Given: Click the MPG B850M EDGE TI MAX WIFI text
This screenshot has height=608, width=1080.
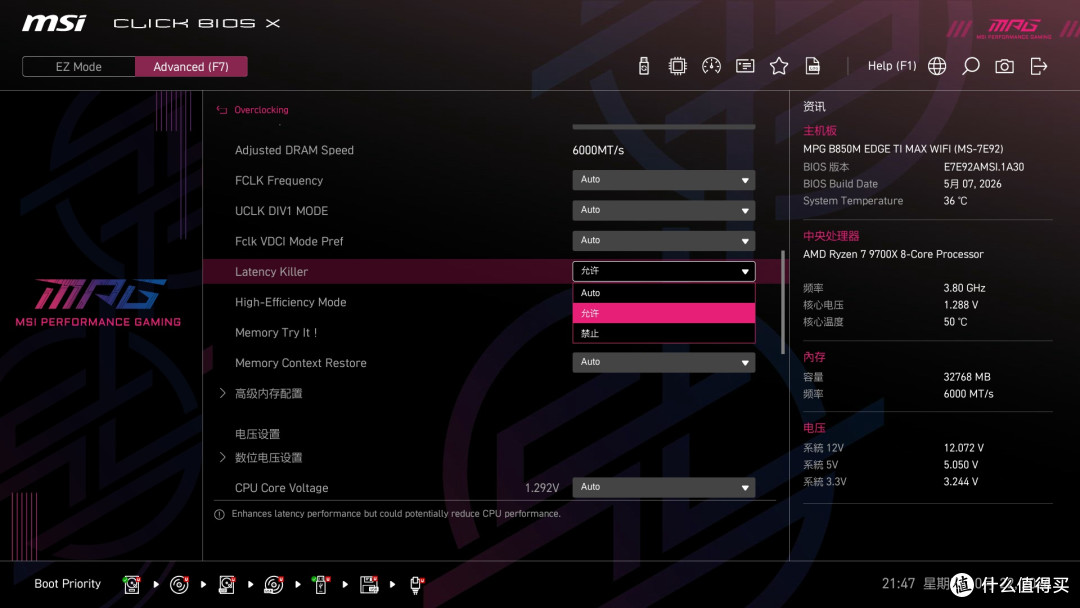Looking at the screenshot, I should [x=903, y=149].
